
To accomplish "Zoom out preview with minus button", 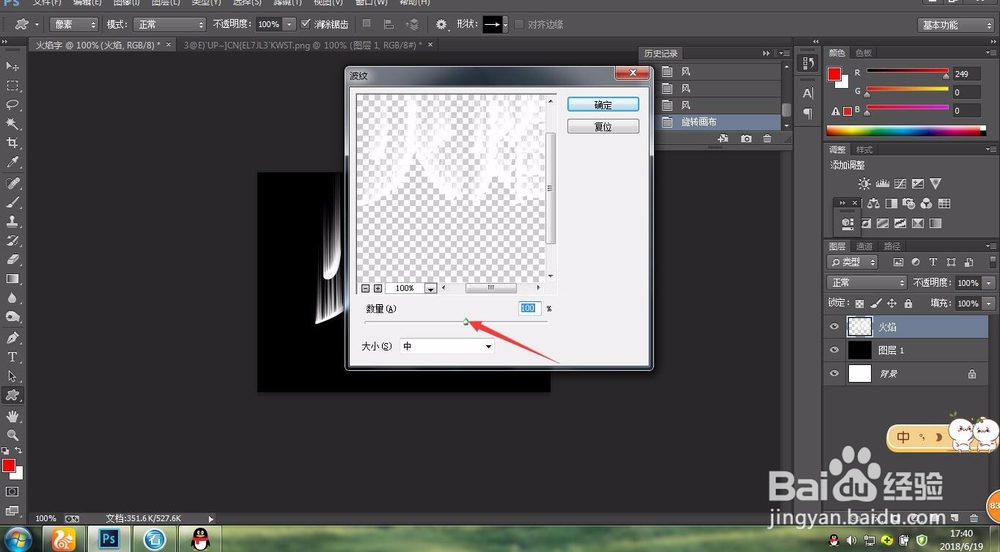I will pos(365,288).
